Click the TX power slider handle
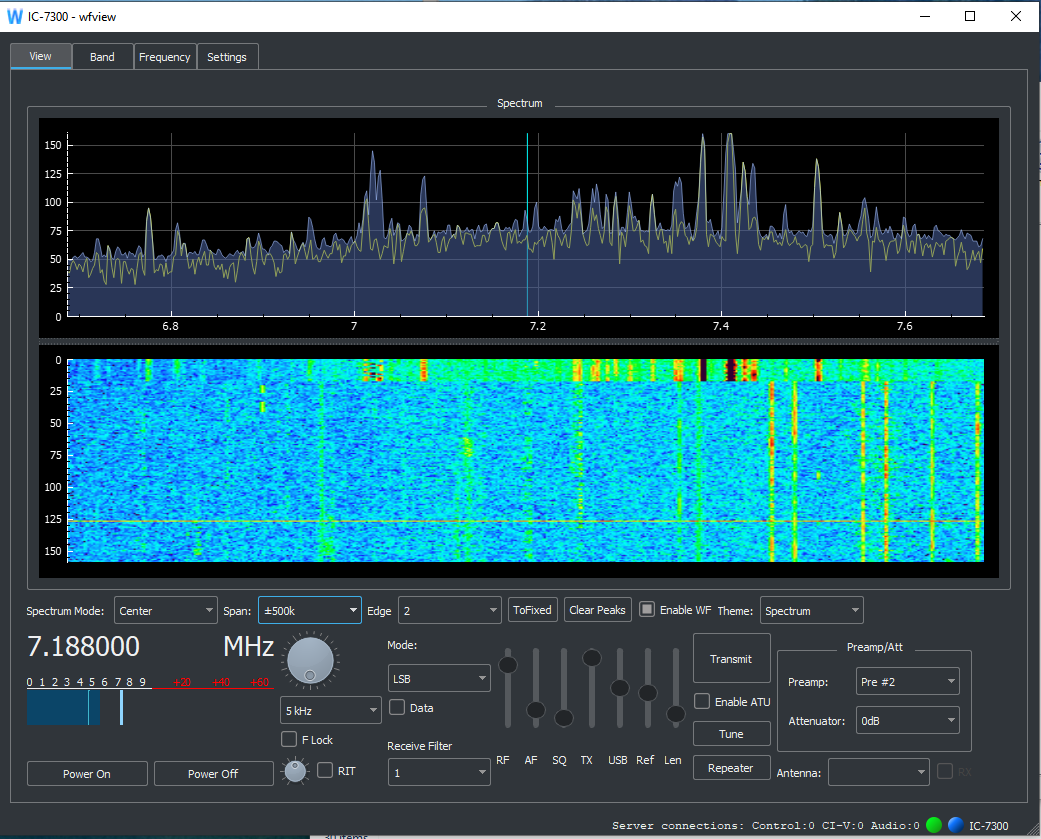The height and width of the screenshot is (839, 1041). click(592, 658)
